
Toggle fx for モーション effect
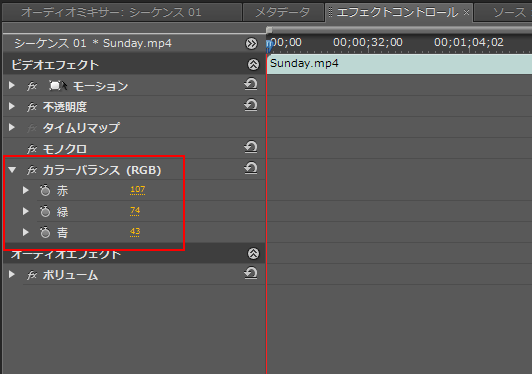pyautogui.click(x=32, y=86)
